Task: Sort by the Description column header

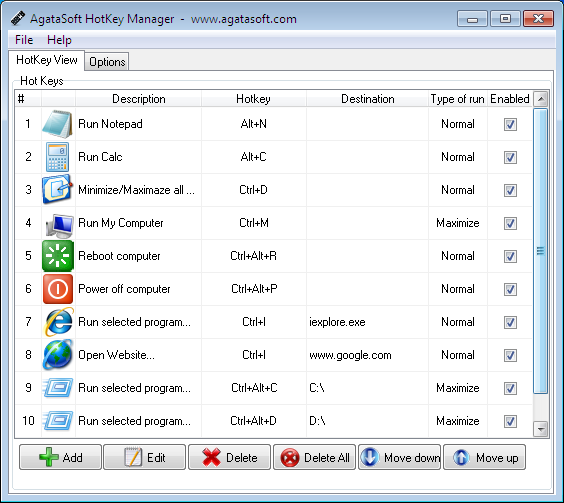Action: [138, 99]
